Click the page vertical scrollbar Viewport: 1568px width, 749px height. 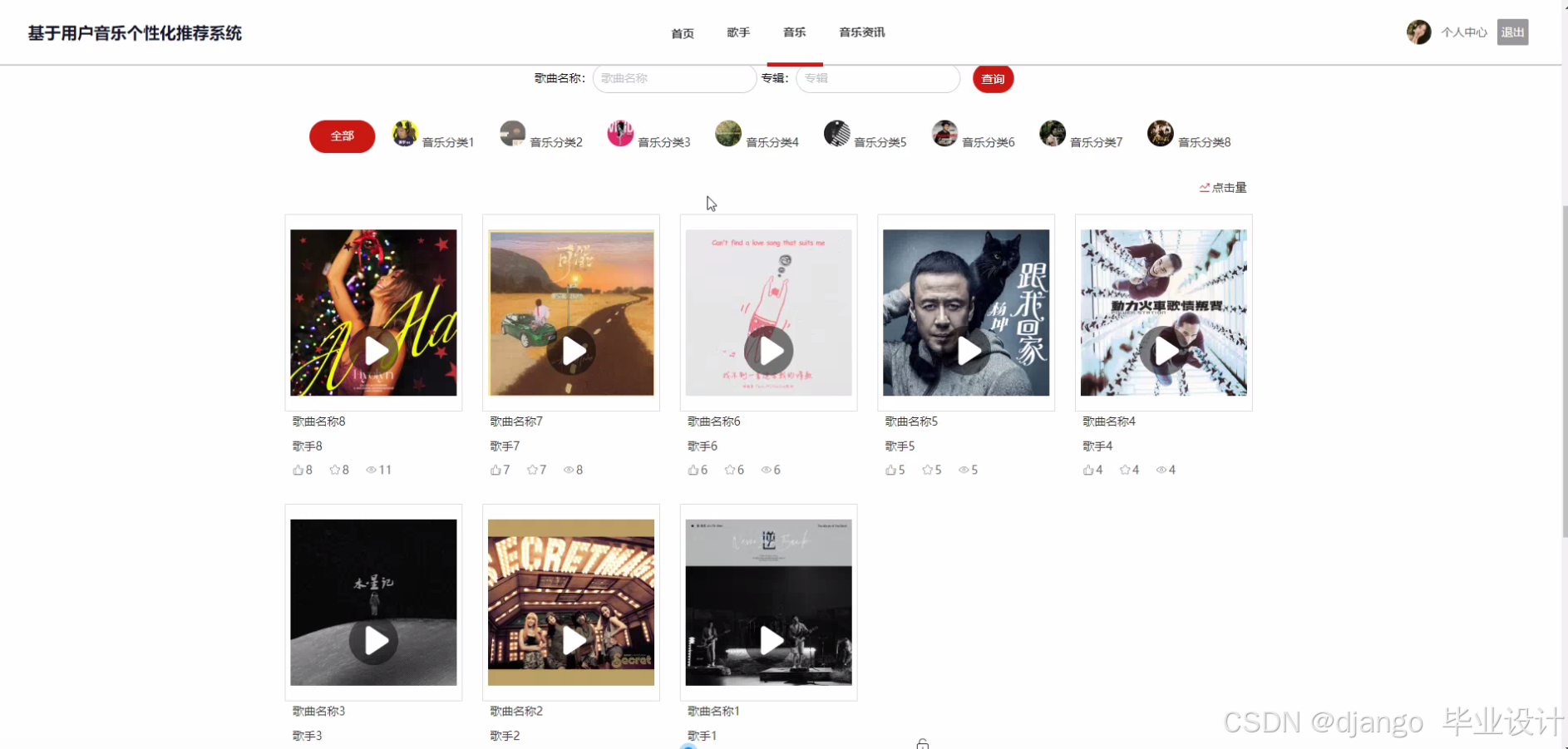point(1565,370)
